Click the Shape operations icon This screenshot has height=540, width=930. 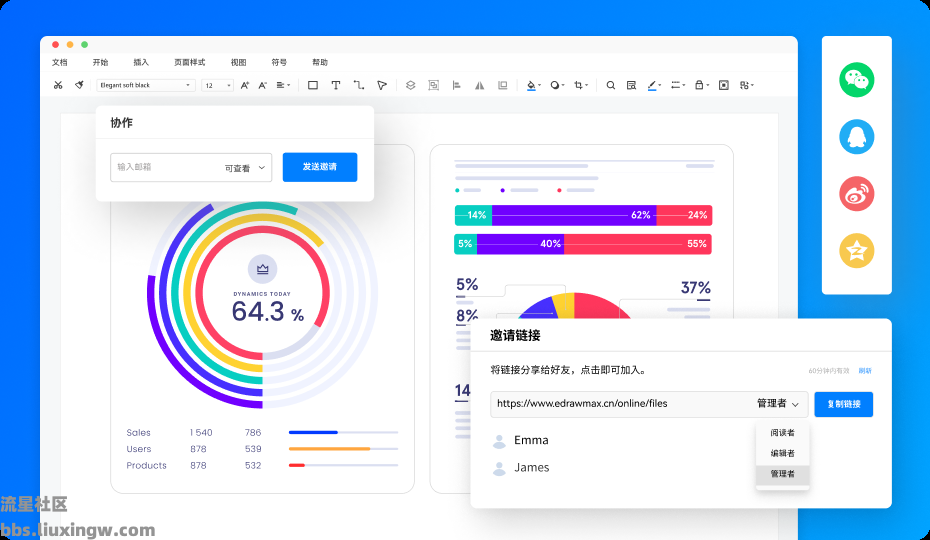tap(745, 85)
